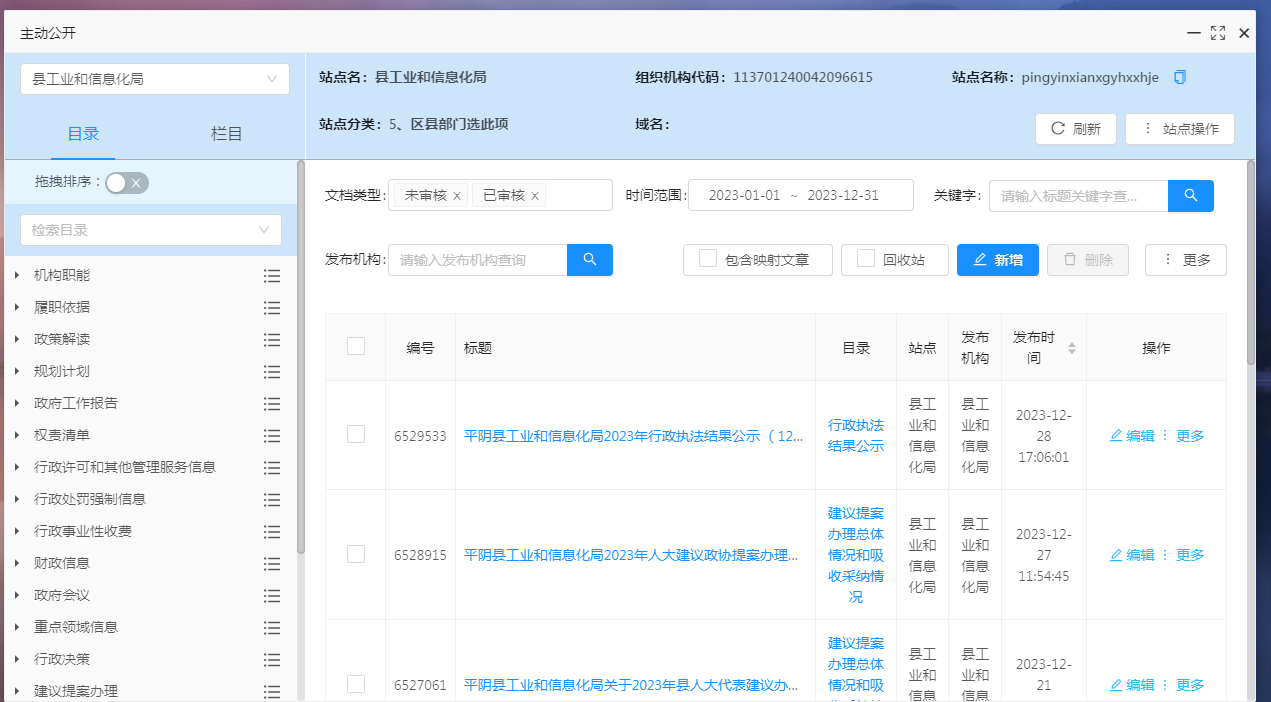
Task: Open article 平阴县工业和信息化局2023年人大建议政协提案办理
Action: 631,555
